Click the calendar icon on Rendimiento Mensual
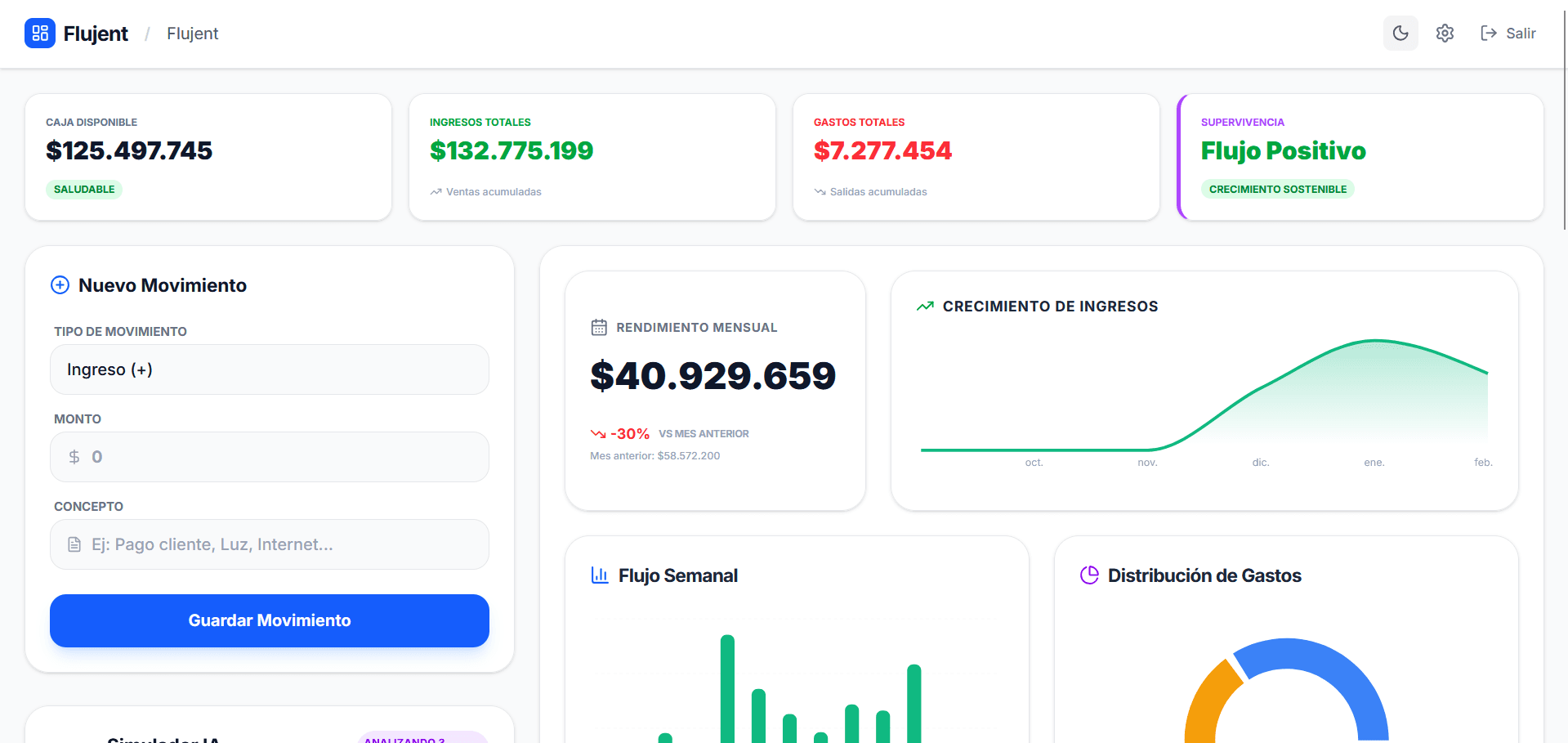The image size is (1568, 743). (x=598, y=326)
